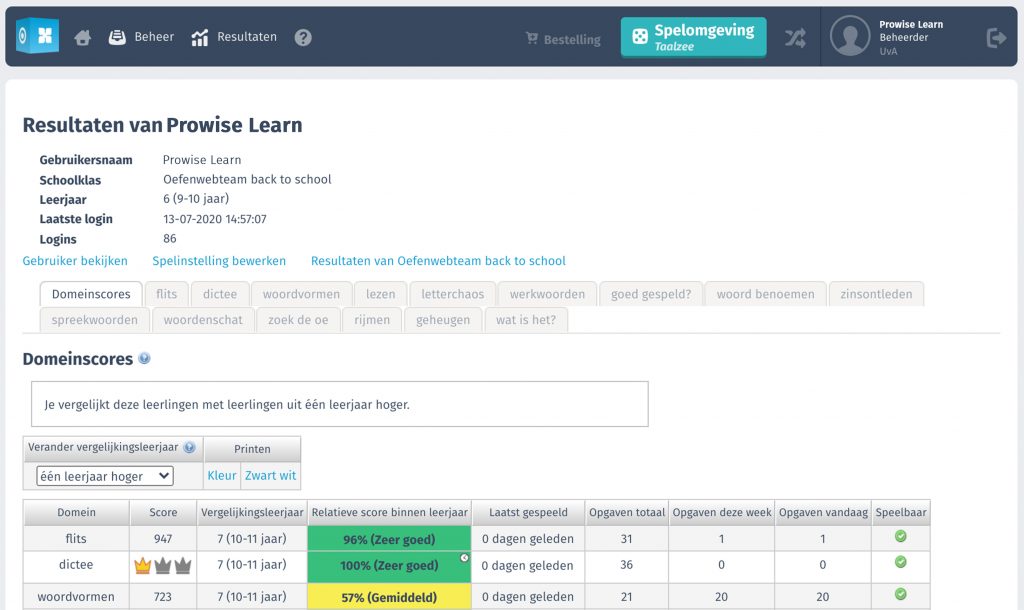Click the Laatst gespeeld column header
Viewport: 1024px width, 610px height.
[x=528, y=513]
